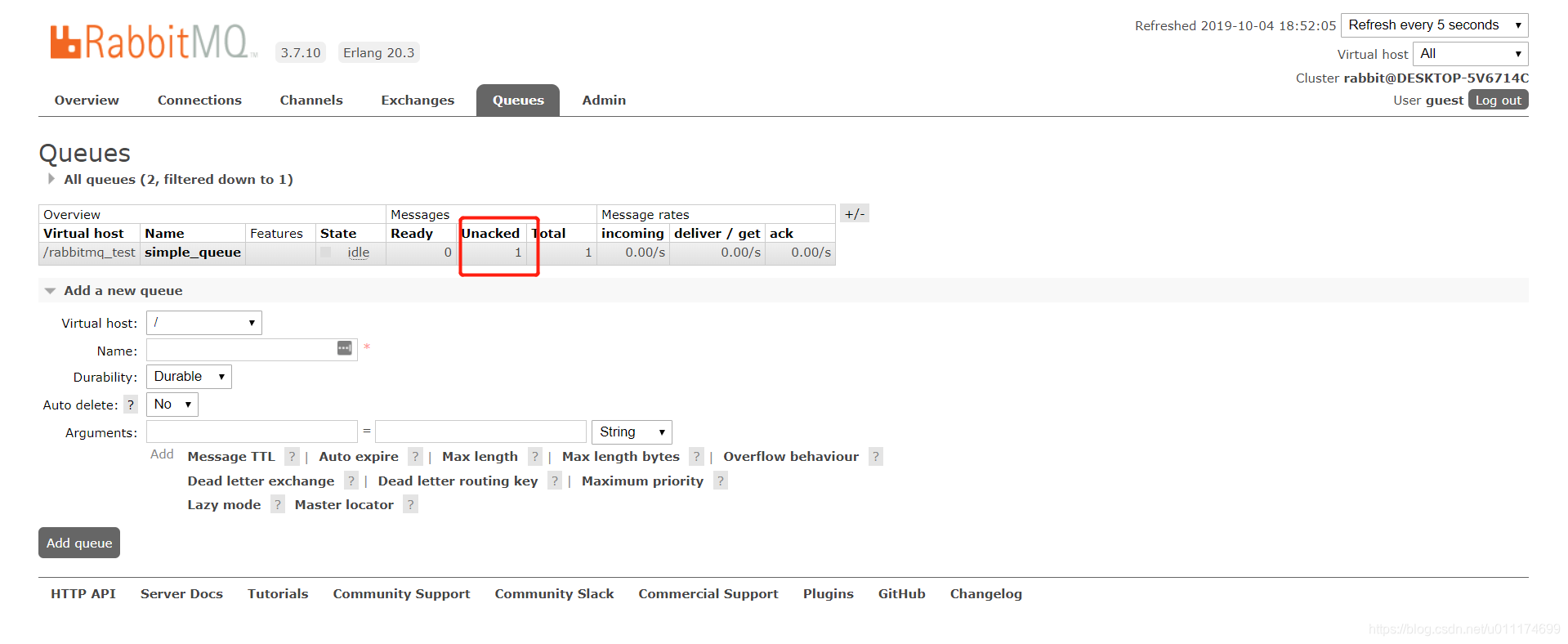The height and width of the screenshot is (644, 1568).
Task: Open the Commercial Support footer link
Action: (708, 594)
